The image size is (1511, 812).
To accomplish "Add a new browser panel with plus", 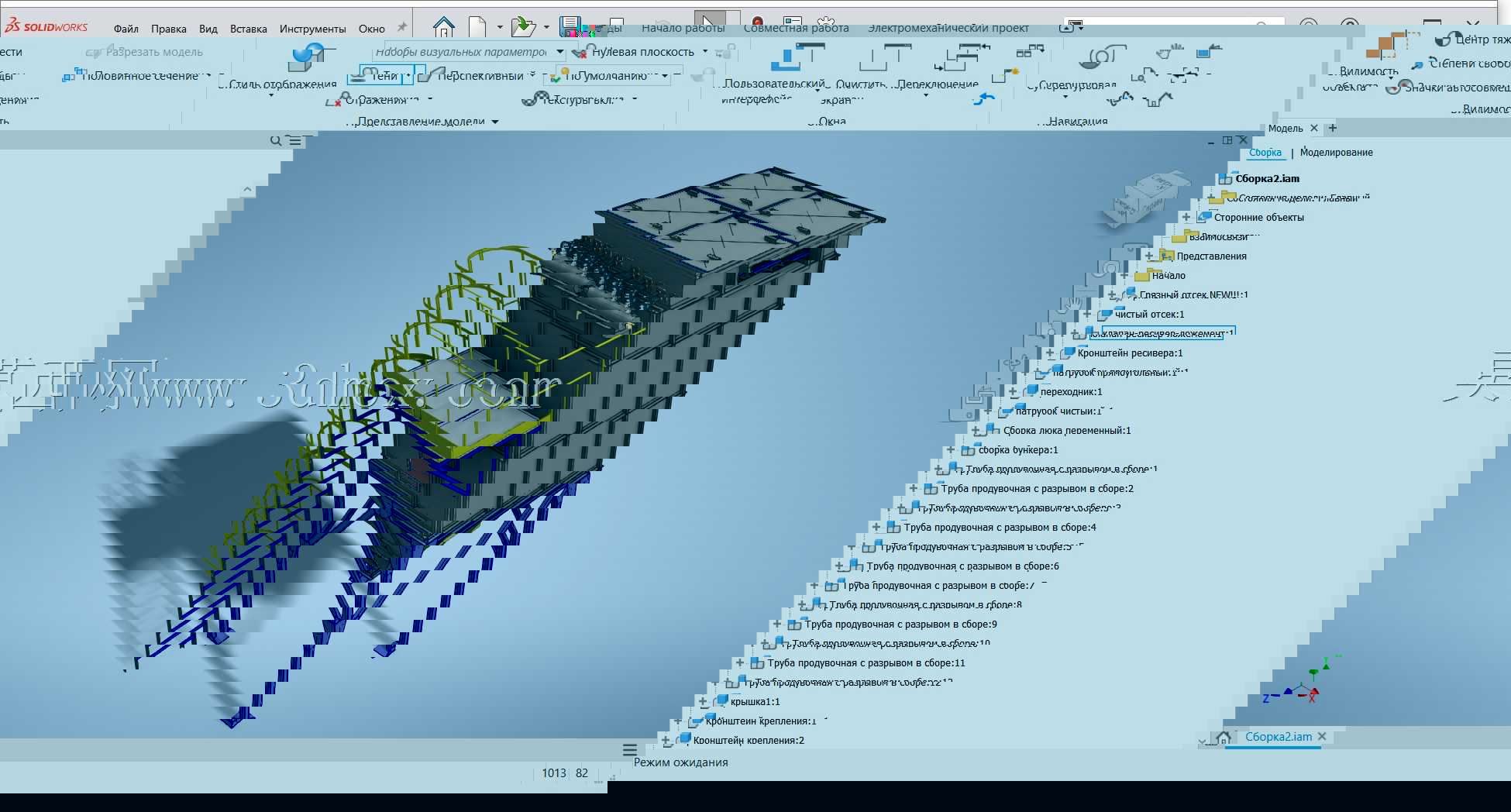I will tap(1332, 128).
